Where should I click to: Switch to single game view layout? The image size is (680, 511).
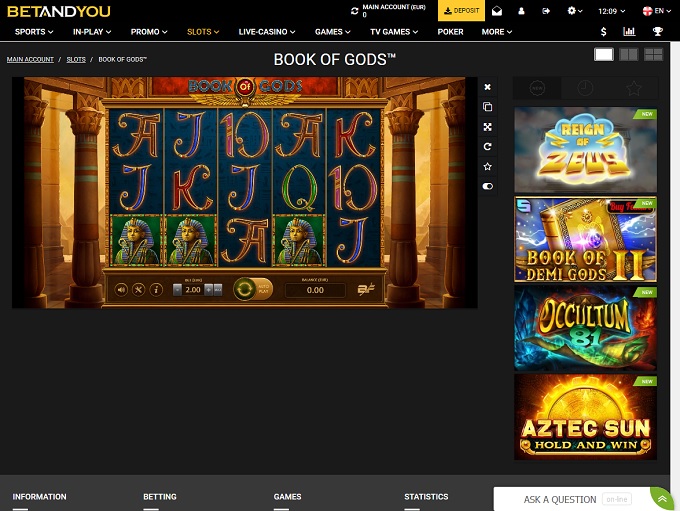coord(604,54)
